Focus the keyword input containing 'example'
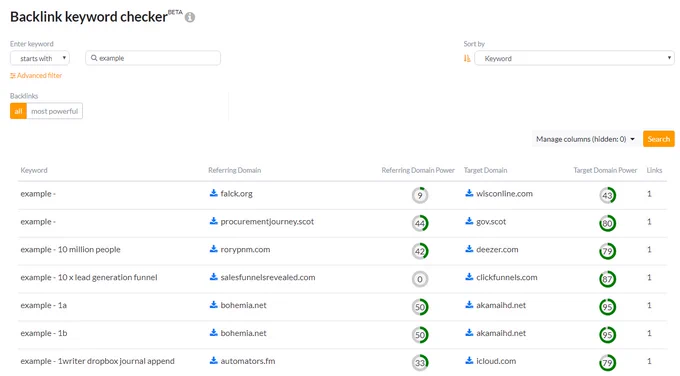 [153, 58]
